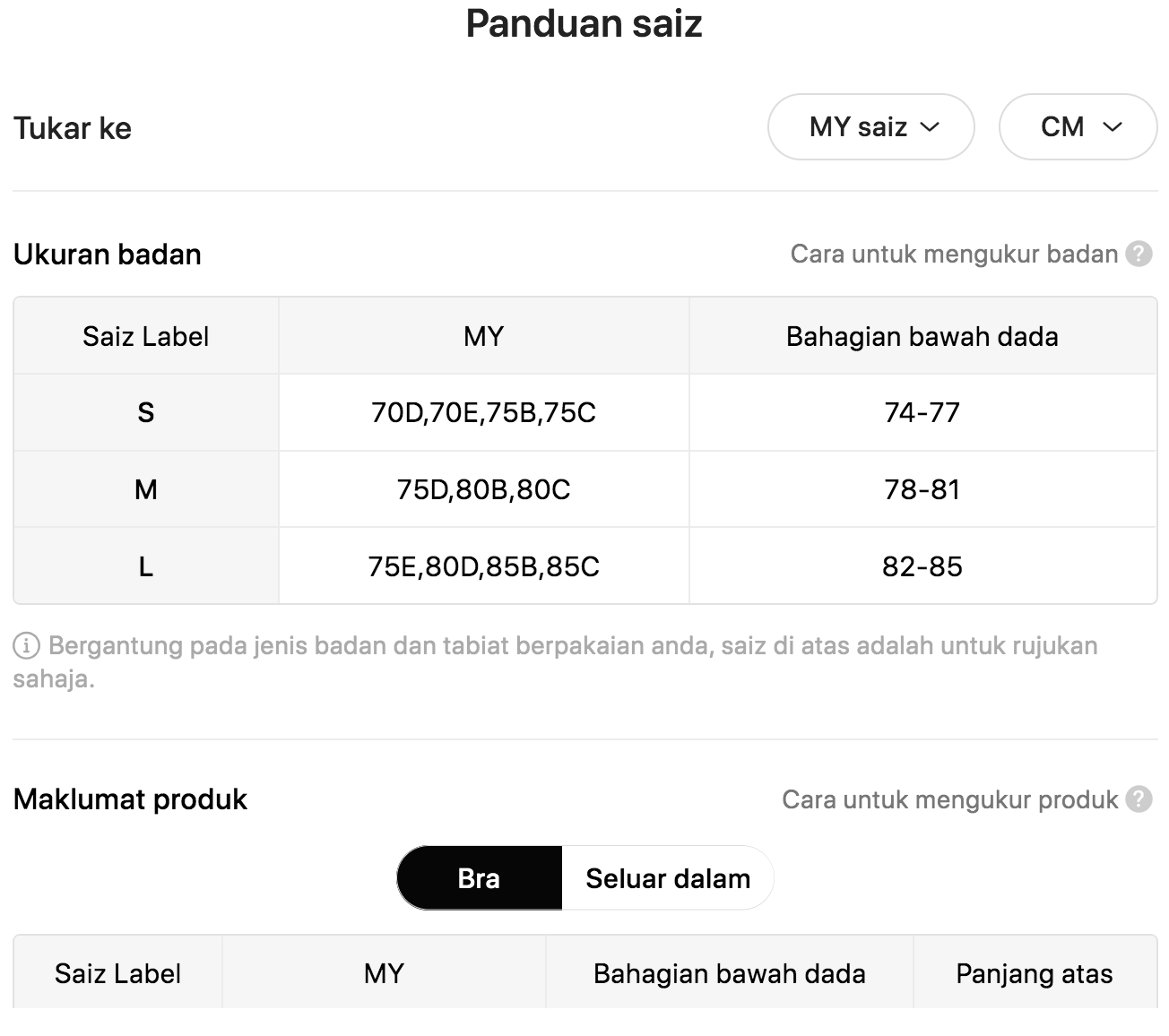Click the 75D,80B,80C size cell
This screenshot has width=1169, height=1036.
point(484,489)
